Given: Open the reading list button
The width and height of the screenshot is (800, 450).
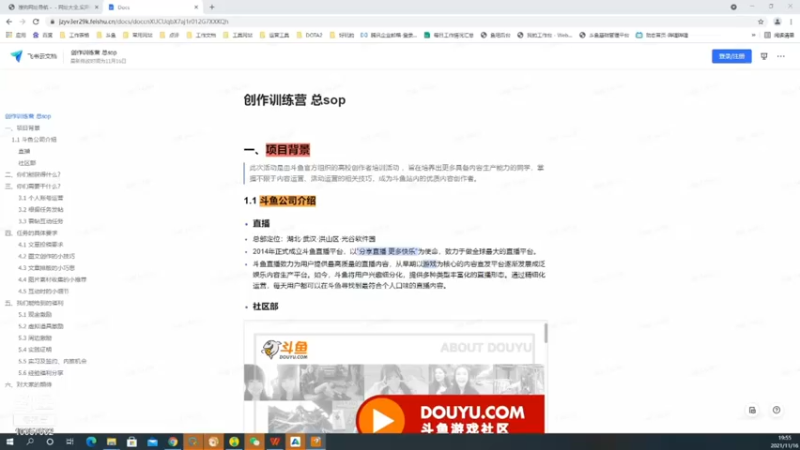Looking at the screenshot, I should click(x=779, y=35).
